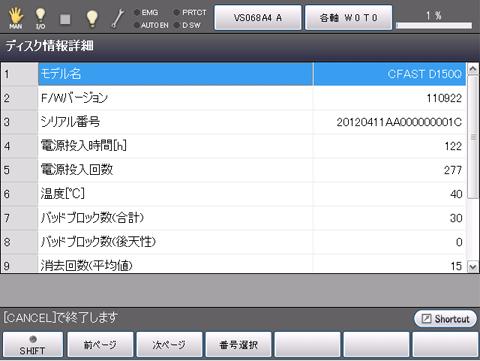This screenshot has height=361, width=480.
Task: Click the 番号選択 button
Action: [x=238, y=345]
